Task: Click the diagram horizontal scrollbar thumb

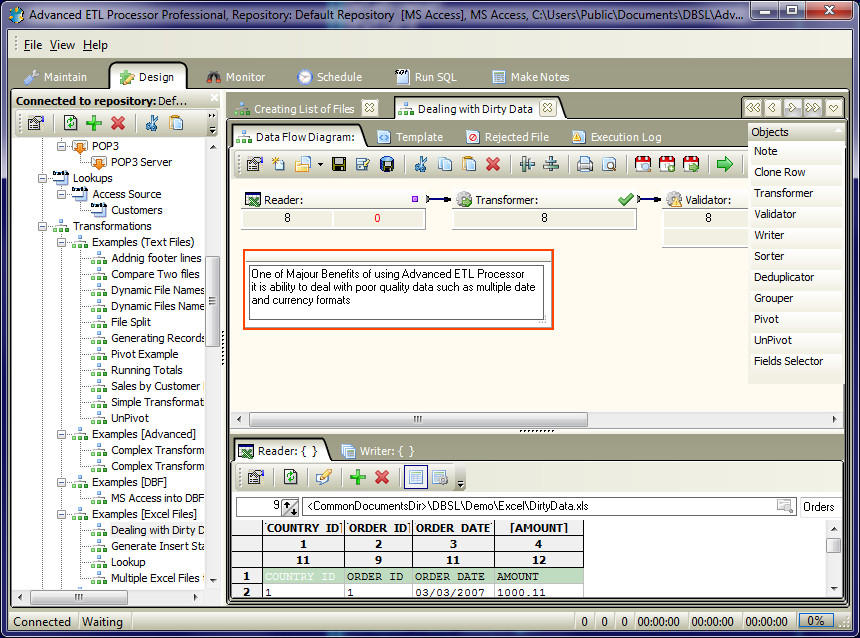Action: (x=418, y=420)
